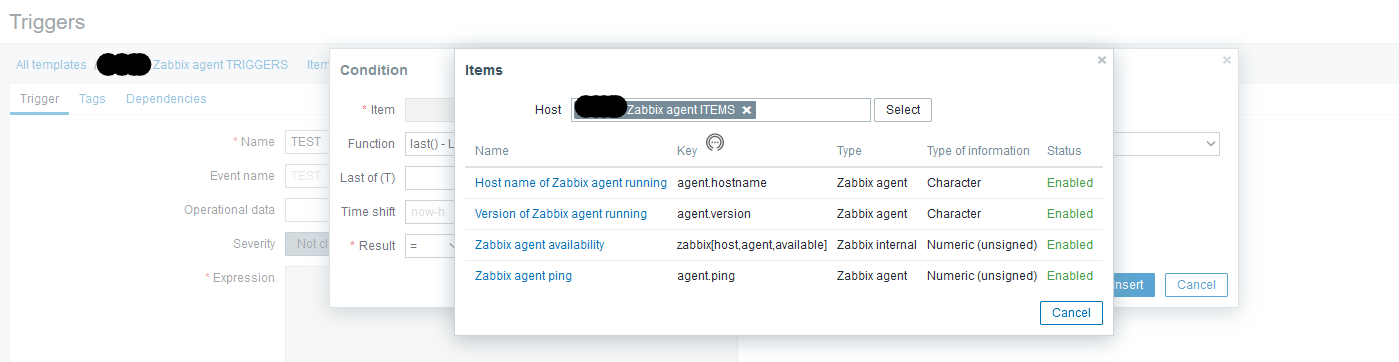Open the Function dropdown in Condition

pyautogui.click(x=430, y=143)
